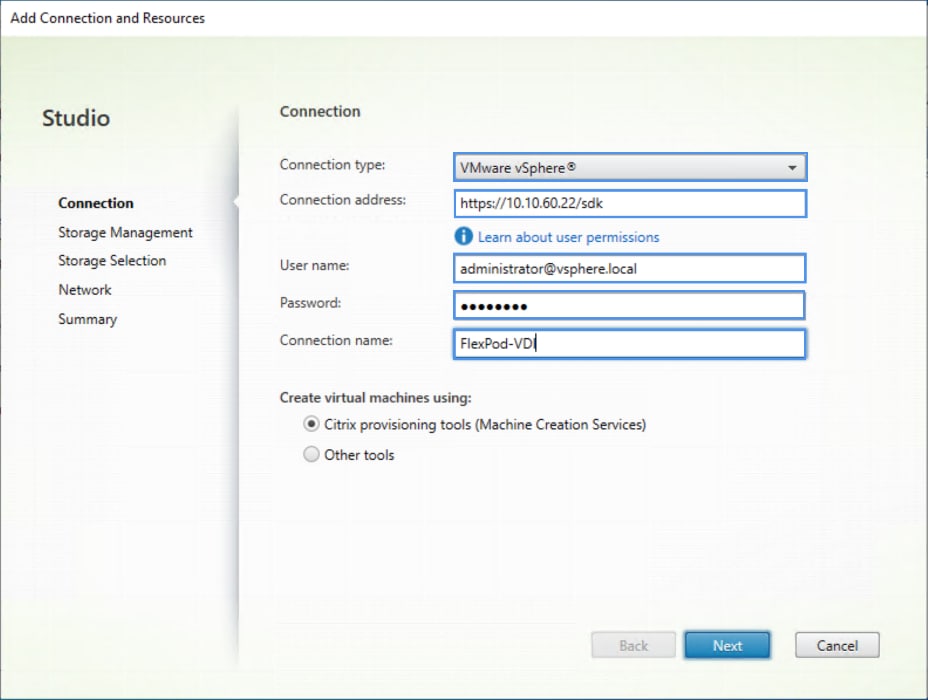Click the Add Connection and Resources title
The image size is (928, 700).
click(108, 18)
